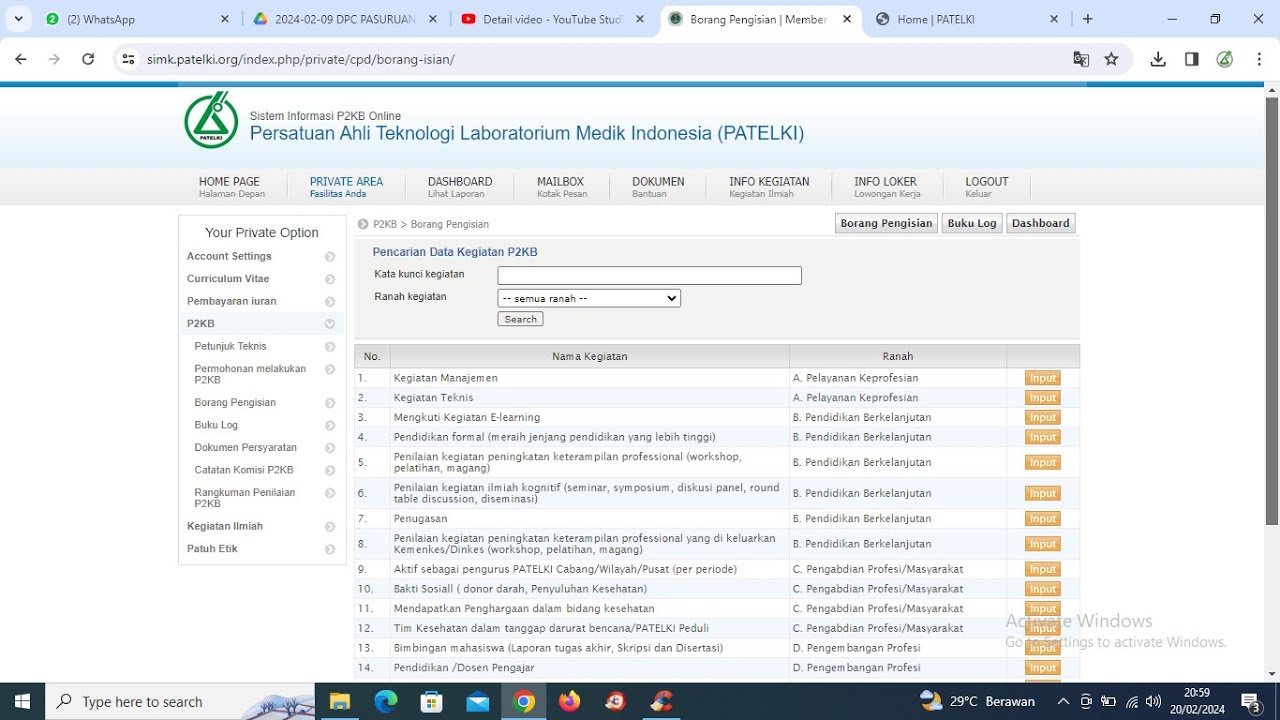Click in Kata kunci kegiatan field
The width and height of the screenshot is (1280, 720).
tap(649, 276)
